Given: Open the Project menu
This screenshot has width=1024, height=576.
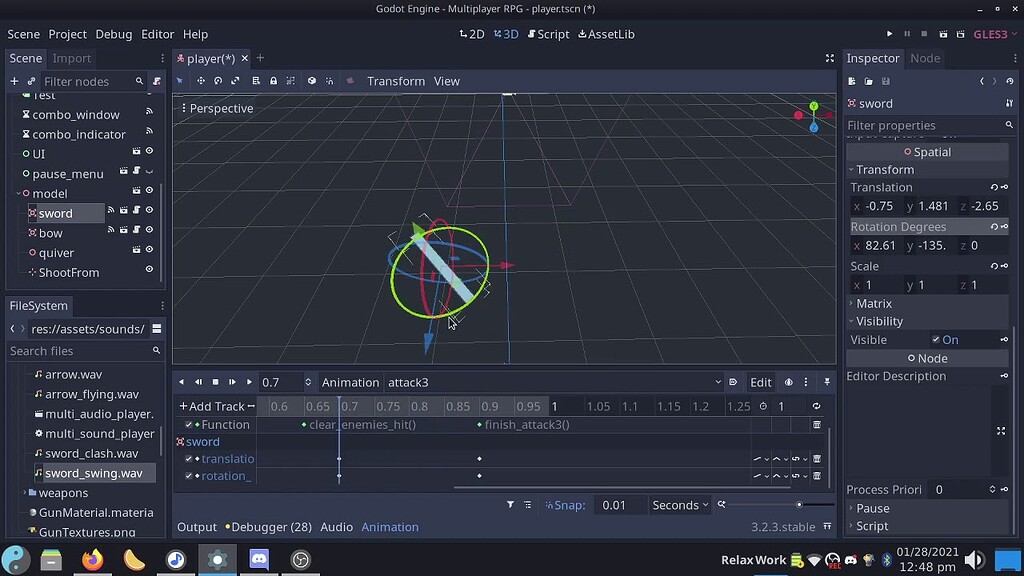Looking at the screenshot, I should point(67,34).
